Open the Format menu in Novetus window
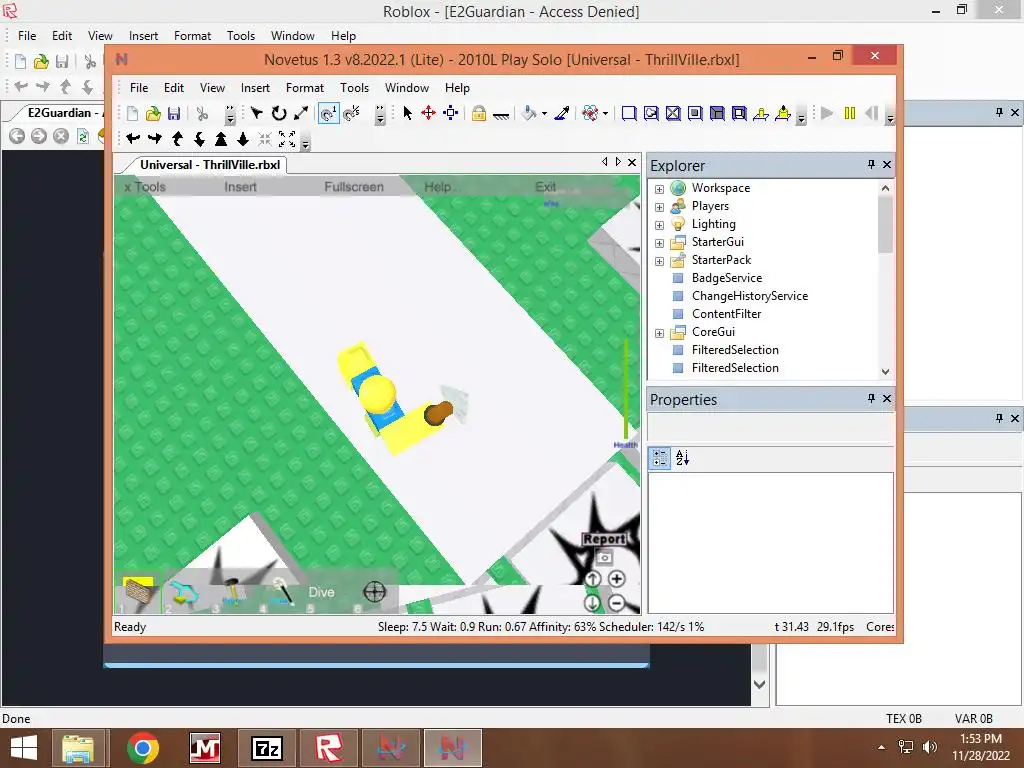The image size is (1024, 768). pyautogui.click(x=304, y=88)
